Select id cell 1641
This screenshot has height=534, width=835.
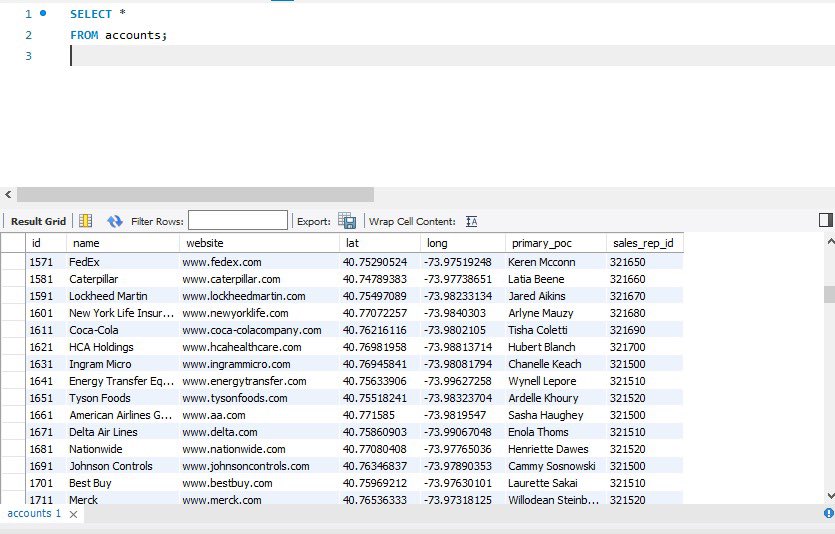pos(46,381)
